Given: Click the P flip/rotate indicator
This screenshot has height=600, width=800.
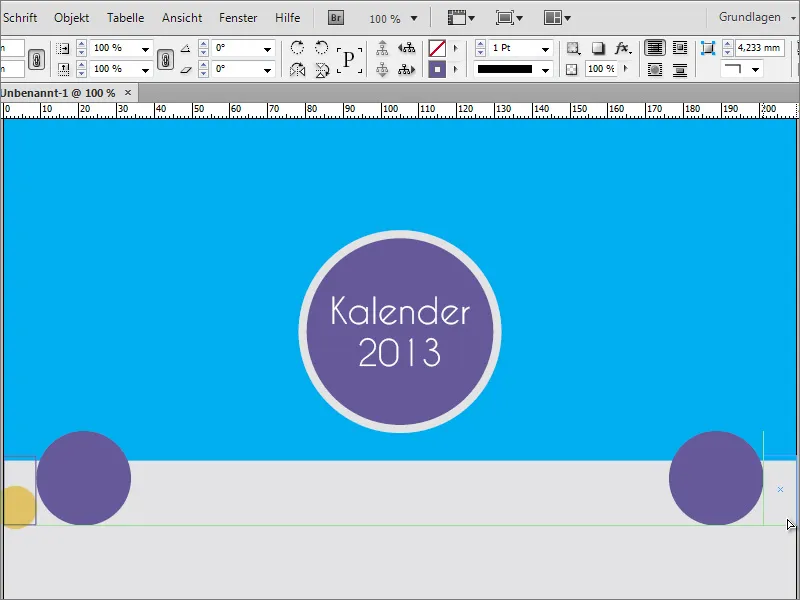Looking at the screenshot, I should [x=349, y=60].
